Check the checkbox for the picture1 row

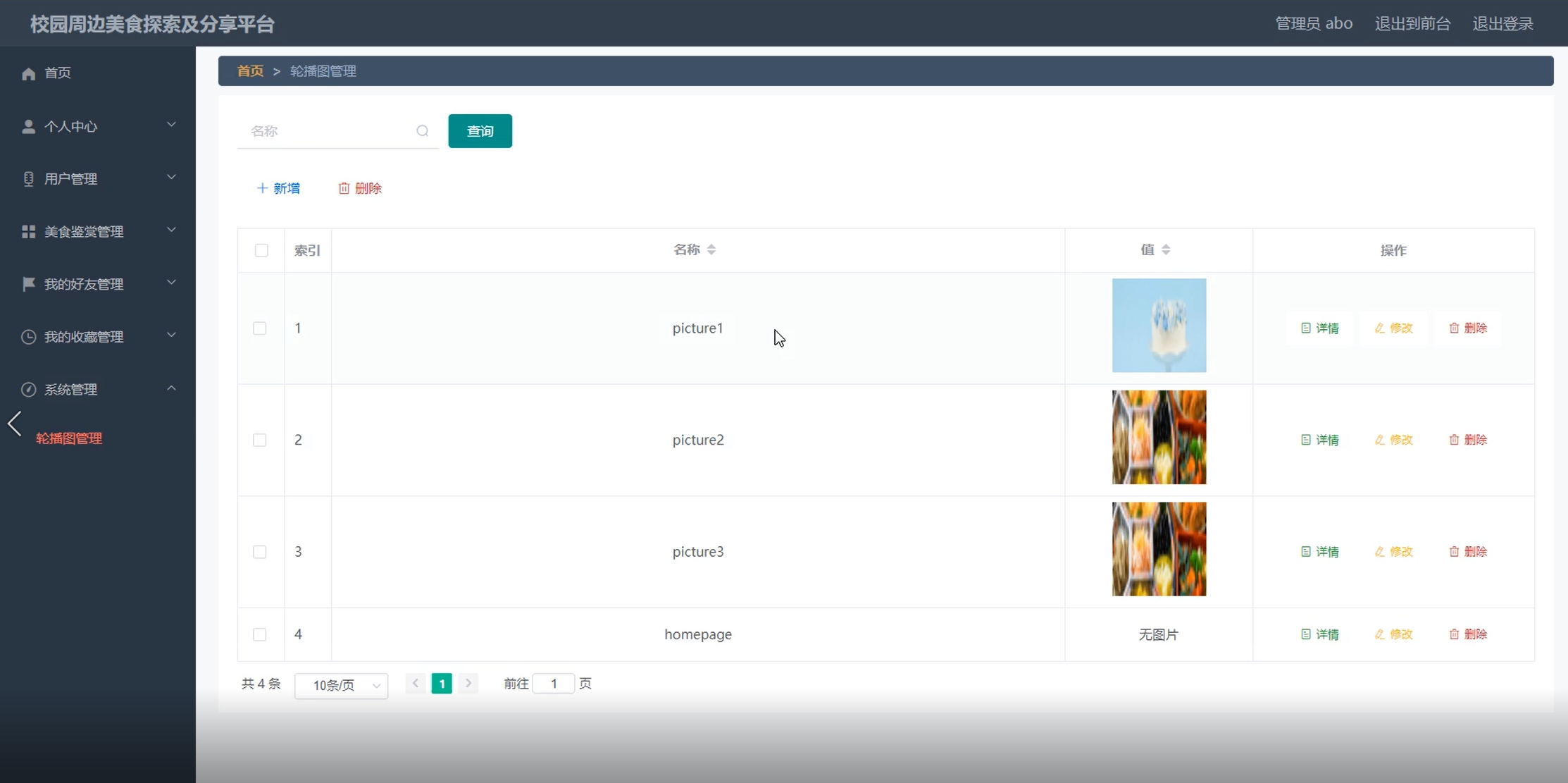(260, 328)
